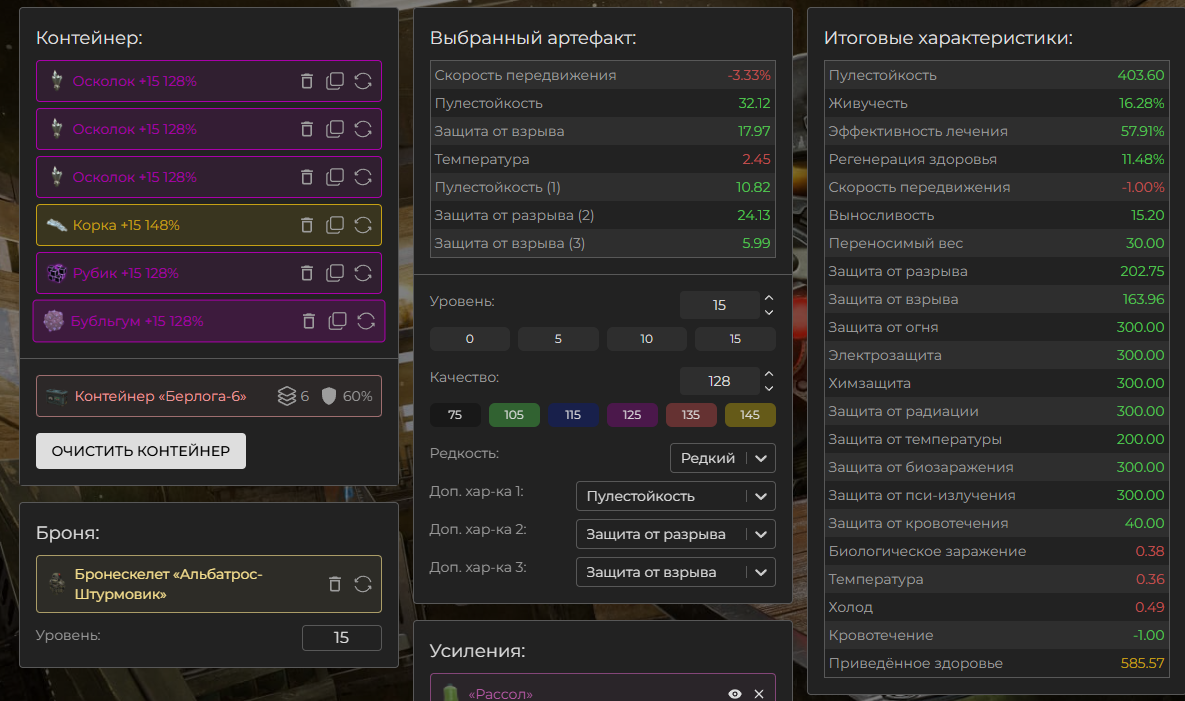Select the Контейнер «Берлога-6» entry
The image size is (1185, 701).
pyautogui.click(x=160, y=396)
